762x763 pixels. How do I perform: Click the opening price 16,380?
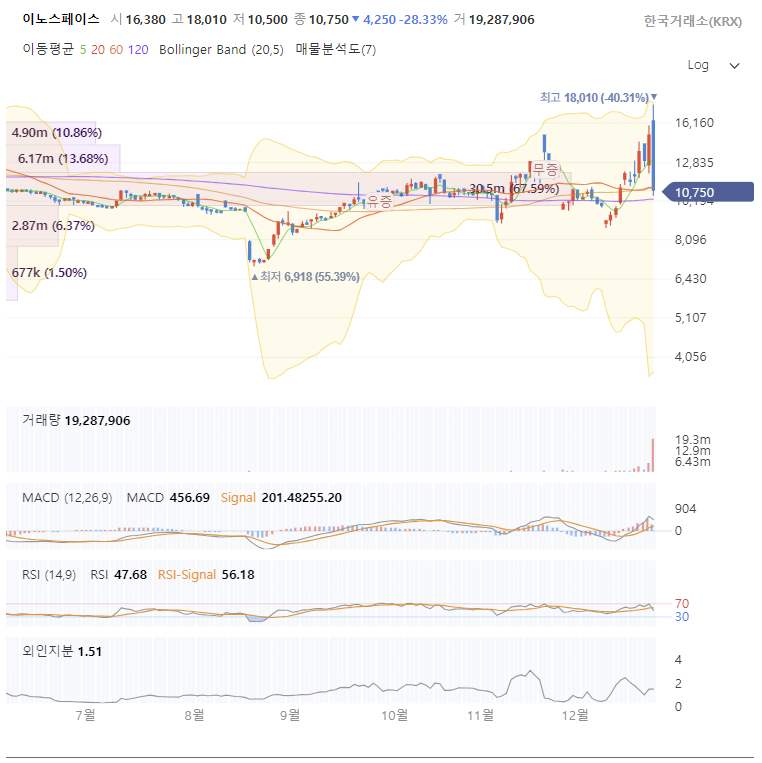point(145,20)
